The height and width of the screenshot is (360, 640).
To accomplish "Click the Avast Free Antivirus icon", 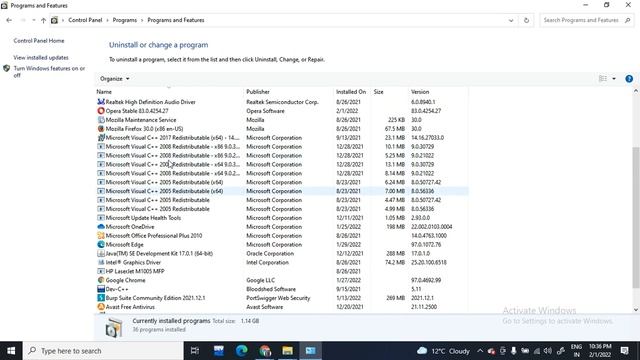I will coord(101,307).
